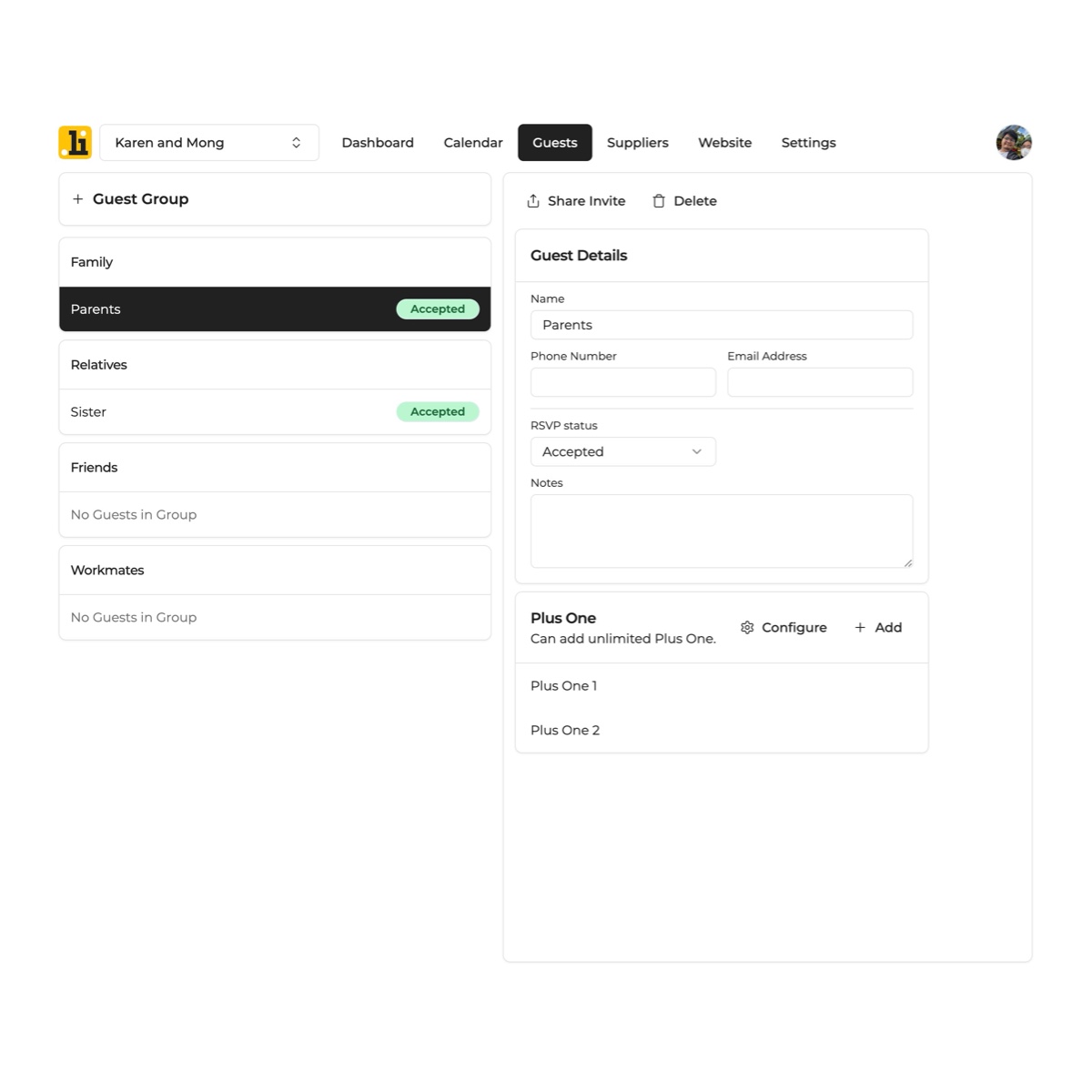
Task: Click the Workmates group header
Action: tap(275, 571)
